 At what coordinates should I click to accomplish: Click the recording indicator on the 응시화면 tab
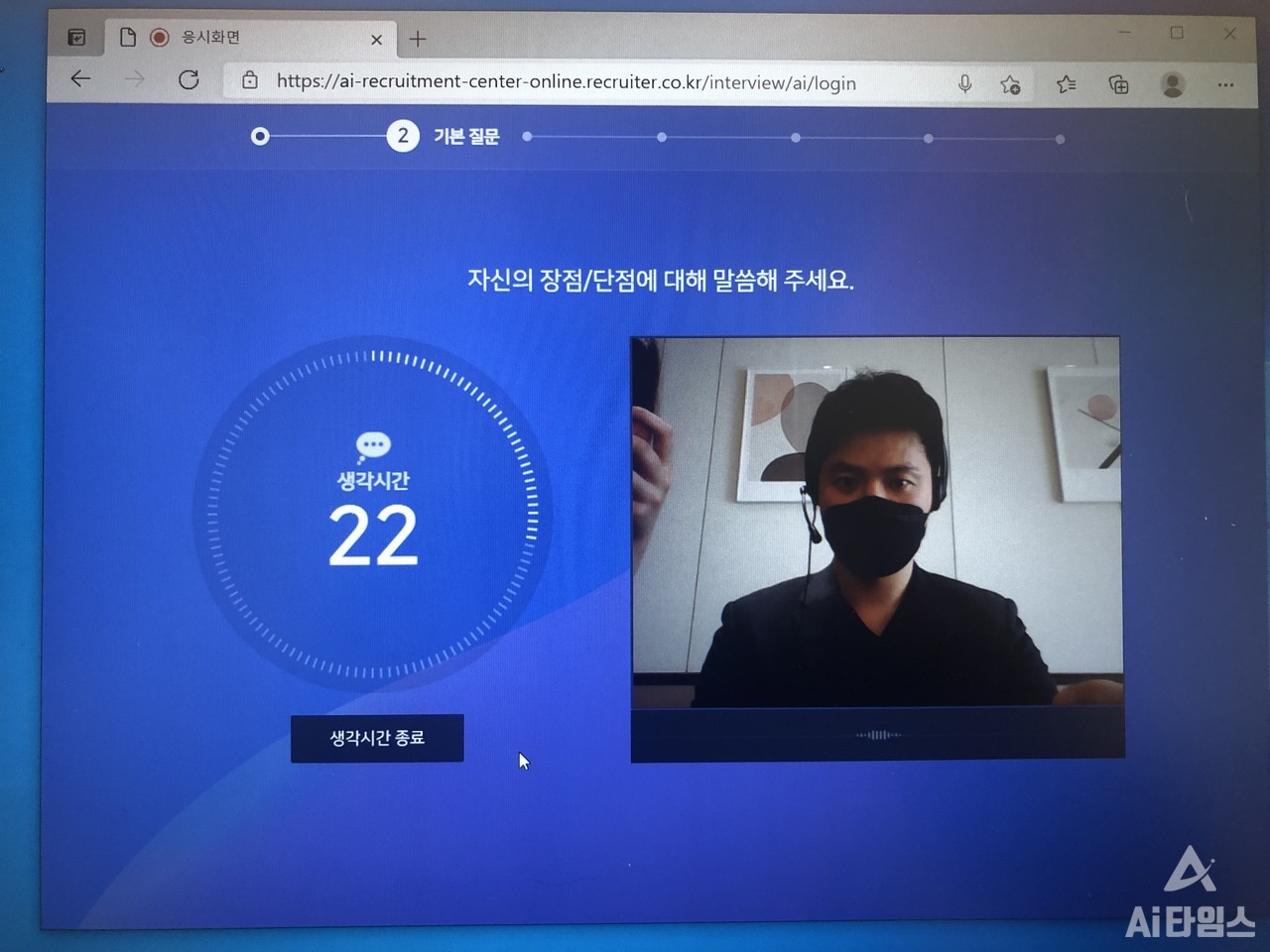tap(159, 39)
